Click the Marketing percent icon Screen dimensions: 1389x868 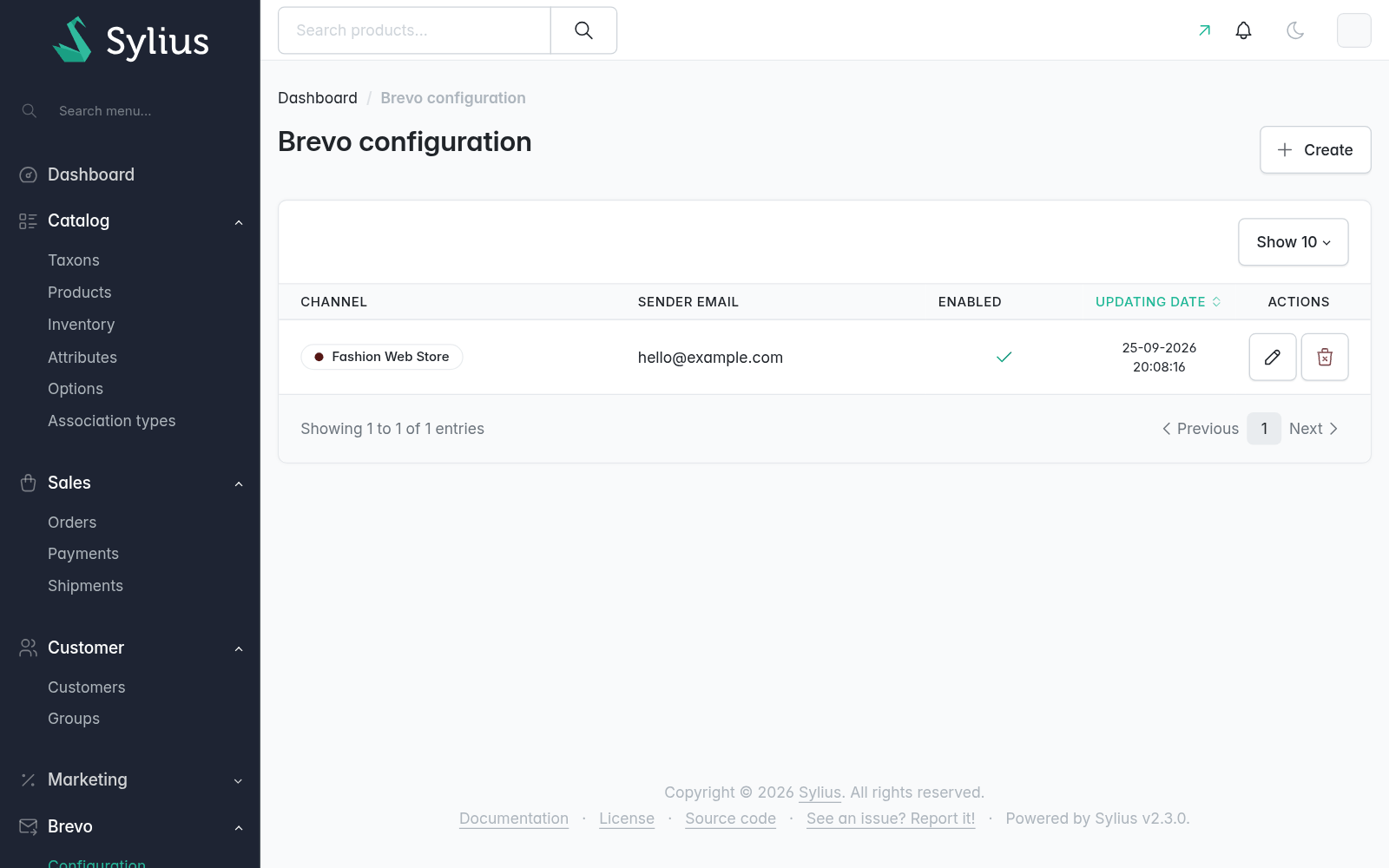click(28, 780)
